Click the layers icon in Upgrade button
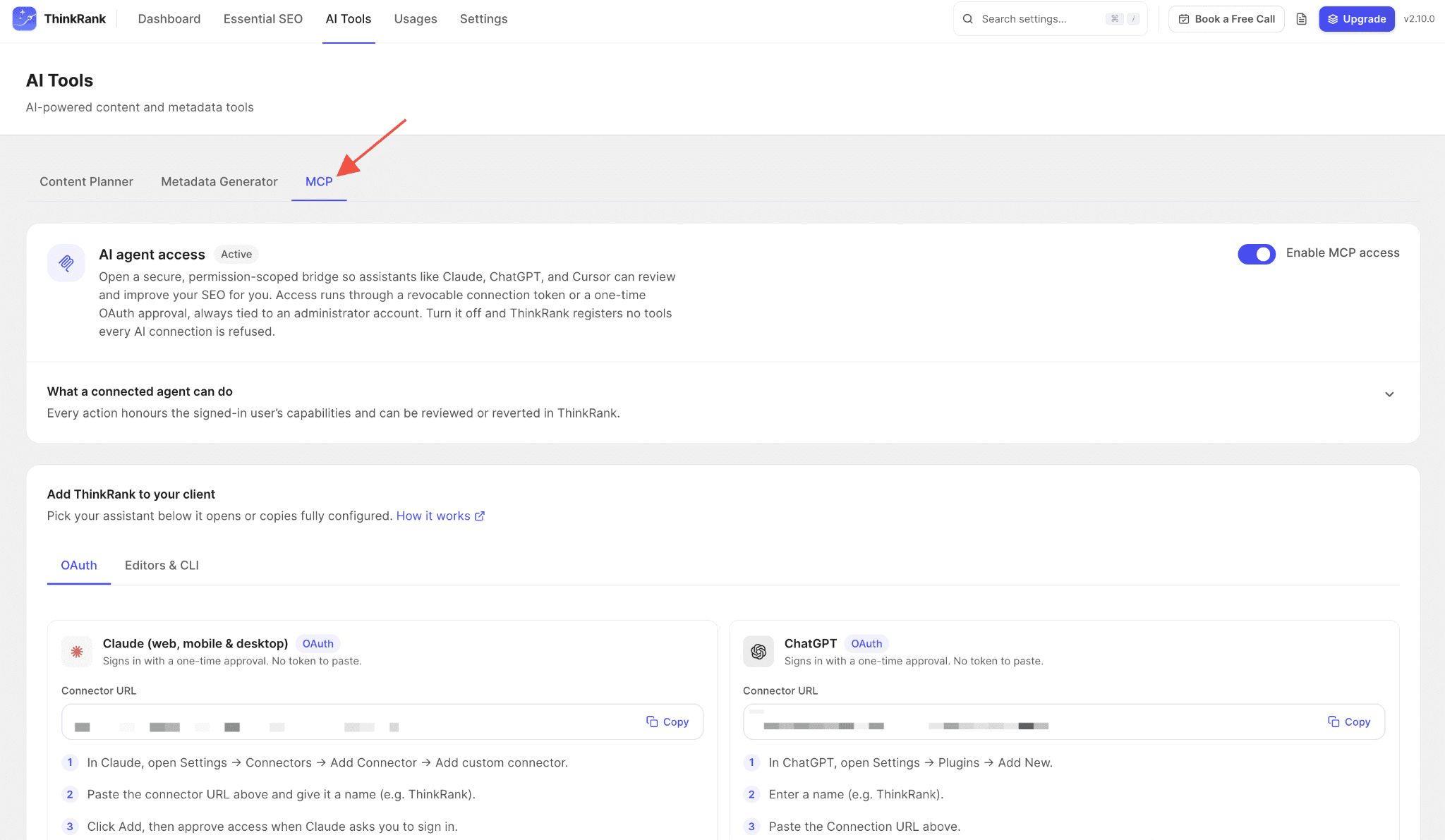Screen dimensions: 1445x840 (x=1333, y=19)
